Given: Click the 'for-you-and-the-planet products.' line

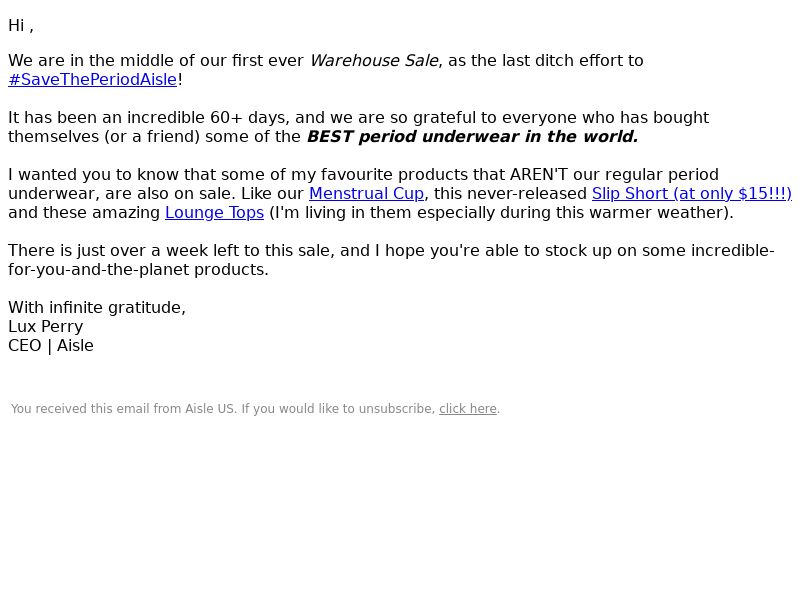Looking at the screenshot, I should (138, 270).
